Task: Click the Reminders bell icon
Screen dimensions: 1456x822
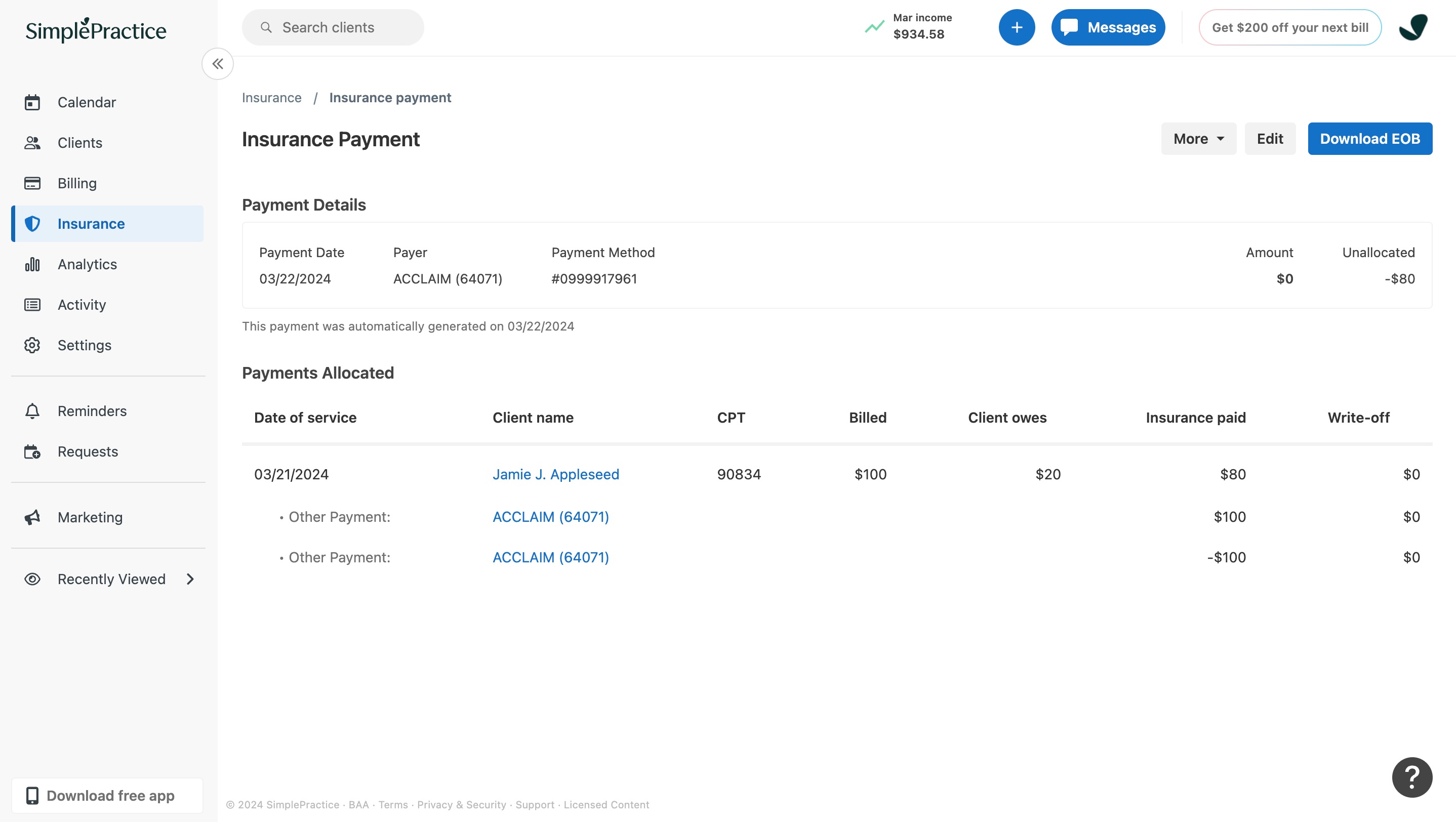Action: click(x=32, y=410)
